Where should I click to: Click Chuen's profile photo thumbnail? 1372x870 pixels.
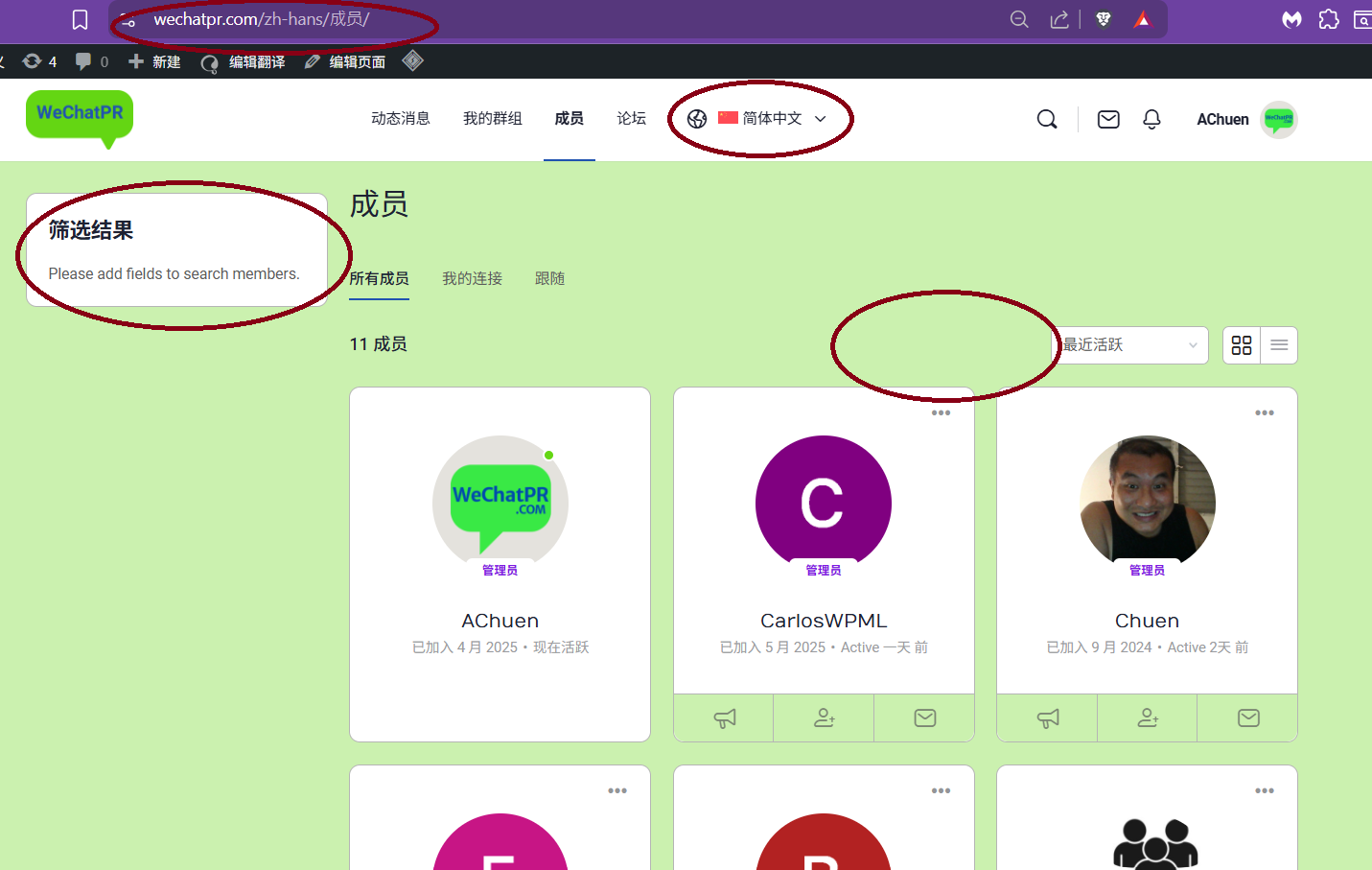point(1147,502)
